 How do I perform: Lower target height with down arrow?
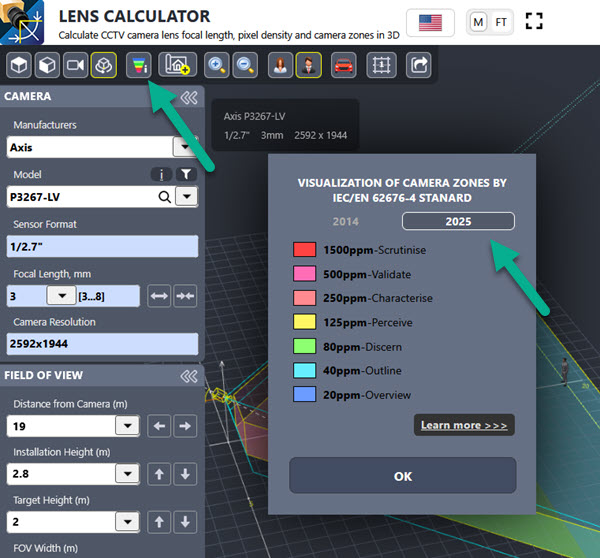coord(185,522)
